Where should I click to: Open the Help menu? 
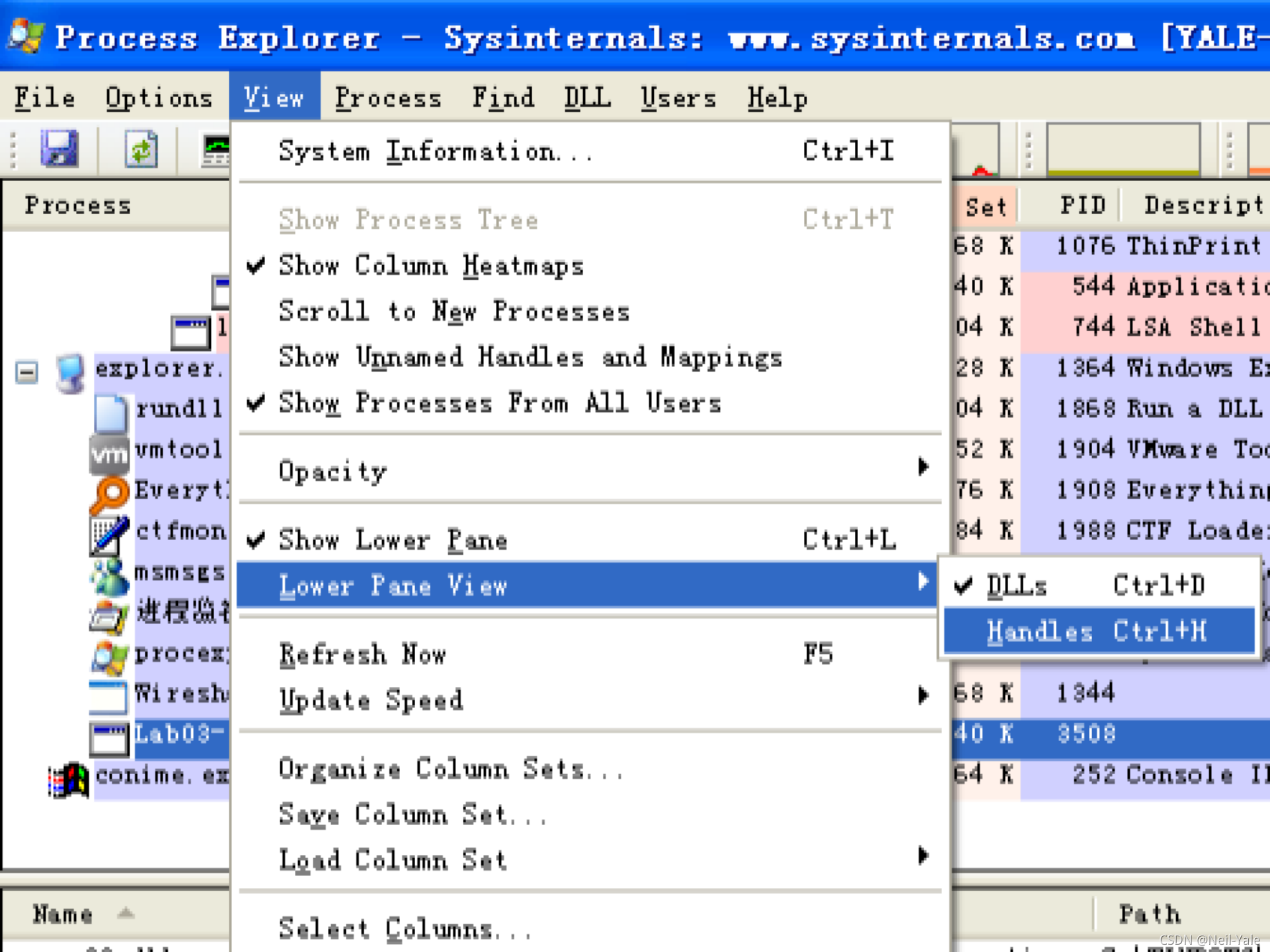tap(777, 98)
